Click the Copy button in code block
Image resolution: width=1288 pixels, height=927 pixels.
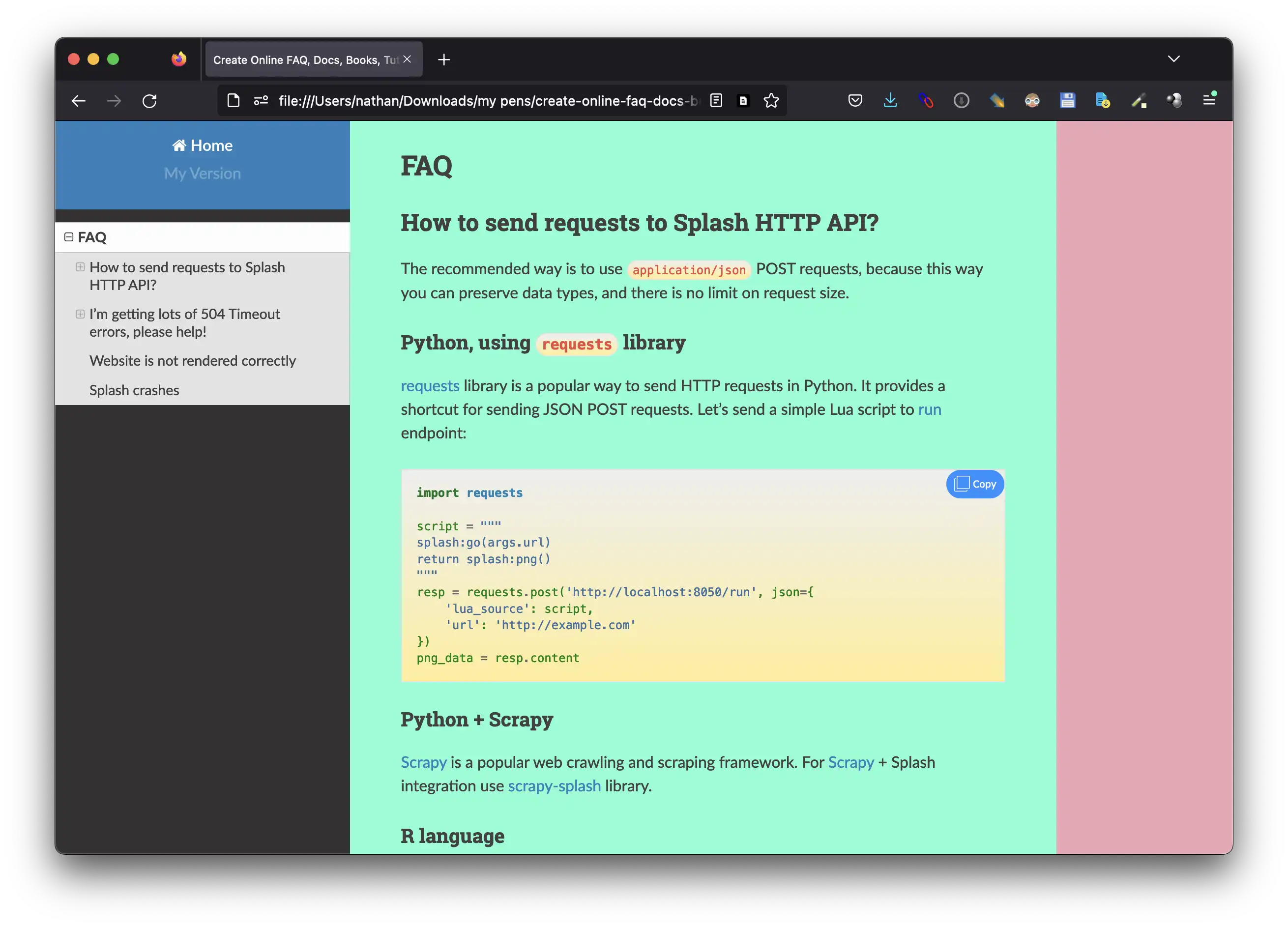click(975, 484)
